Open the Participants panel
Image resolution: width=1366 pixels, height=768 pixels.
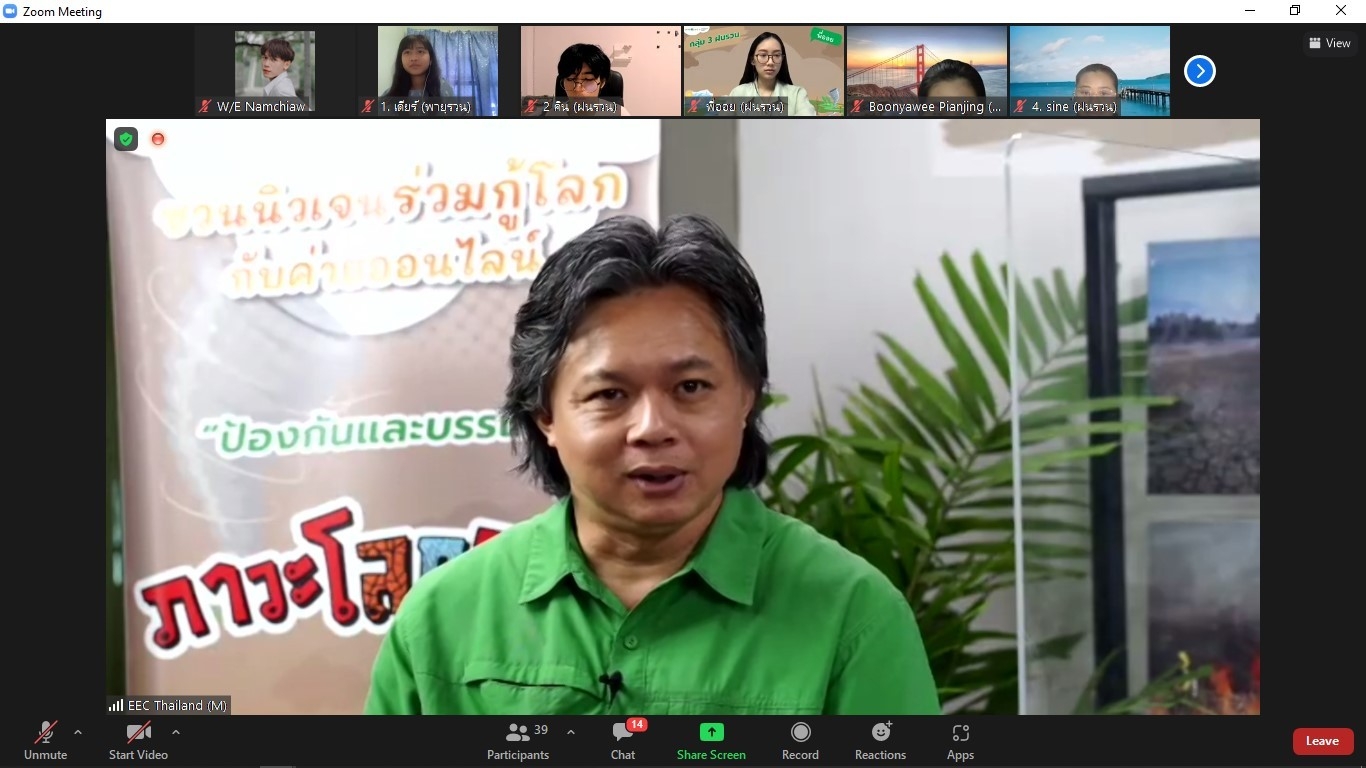click(518, 741)
